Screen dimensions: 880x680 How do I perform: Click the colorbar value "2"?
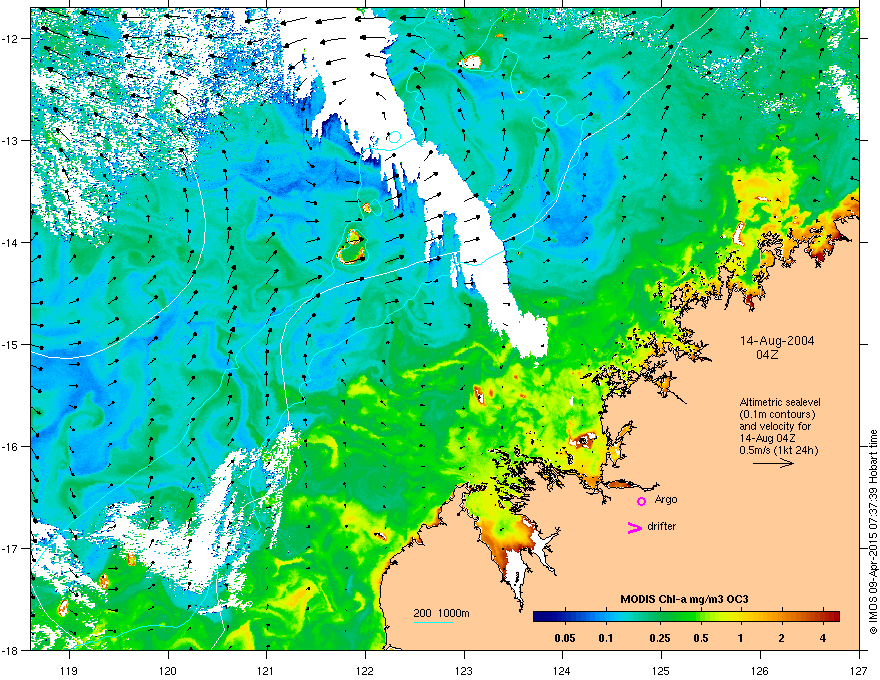click(x=781, y=638)
